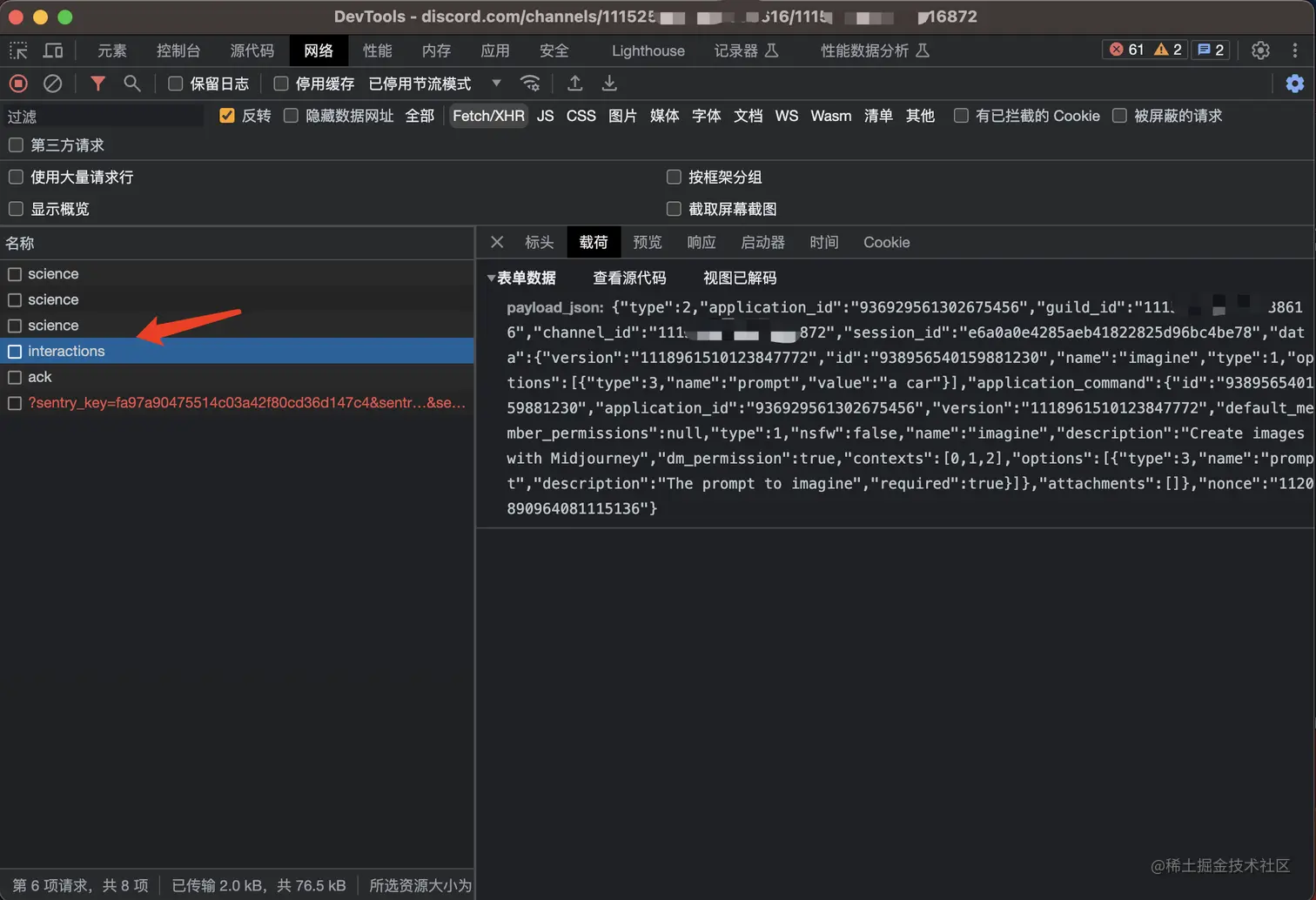Toggle the filter funnel icon
Image resolution: width=1316 pixels, height=900 pixels.
pyautogui.click(x=98, y=84)
